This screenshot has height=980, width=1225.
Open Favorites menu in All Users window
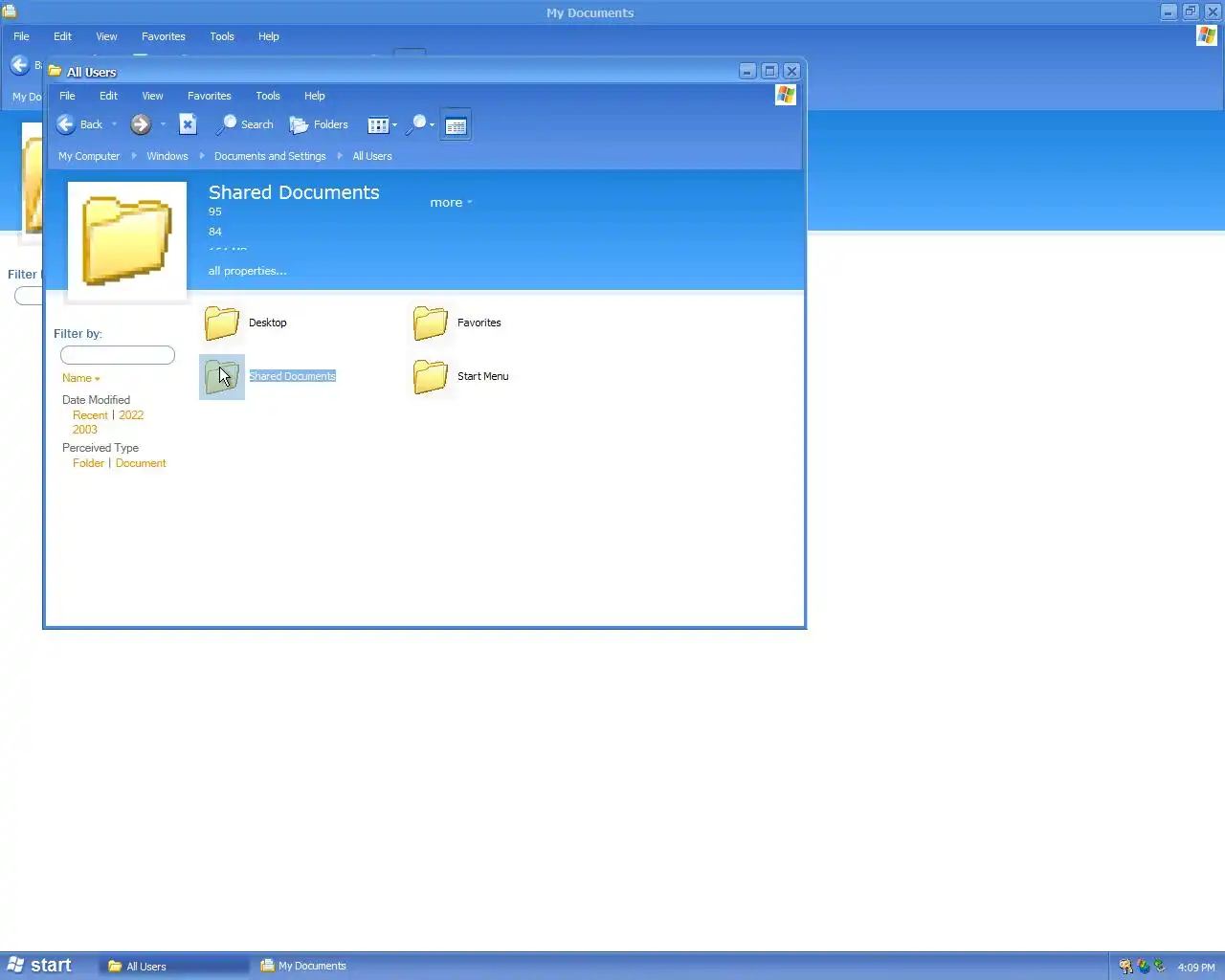(x=210, y=96)
